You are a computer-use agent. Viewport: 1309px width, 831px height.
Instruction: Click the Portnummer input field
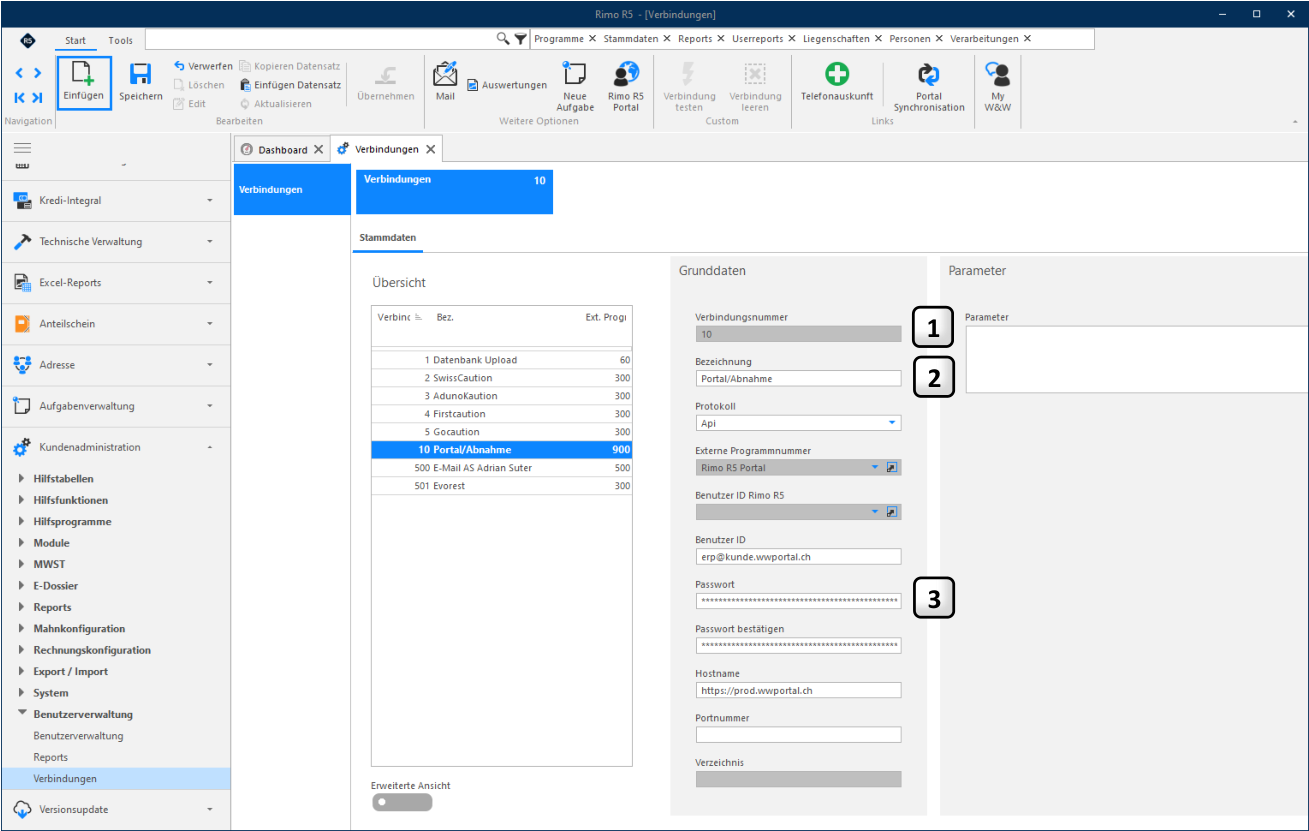click(x=799, y=735)
